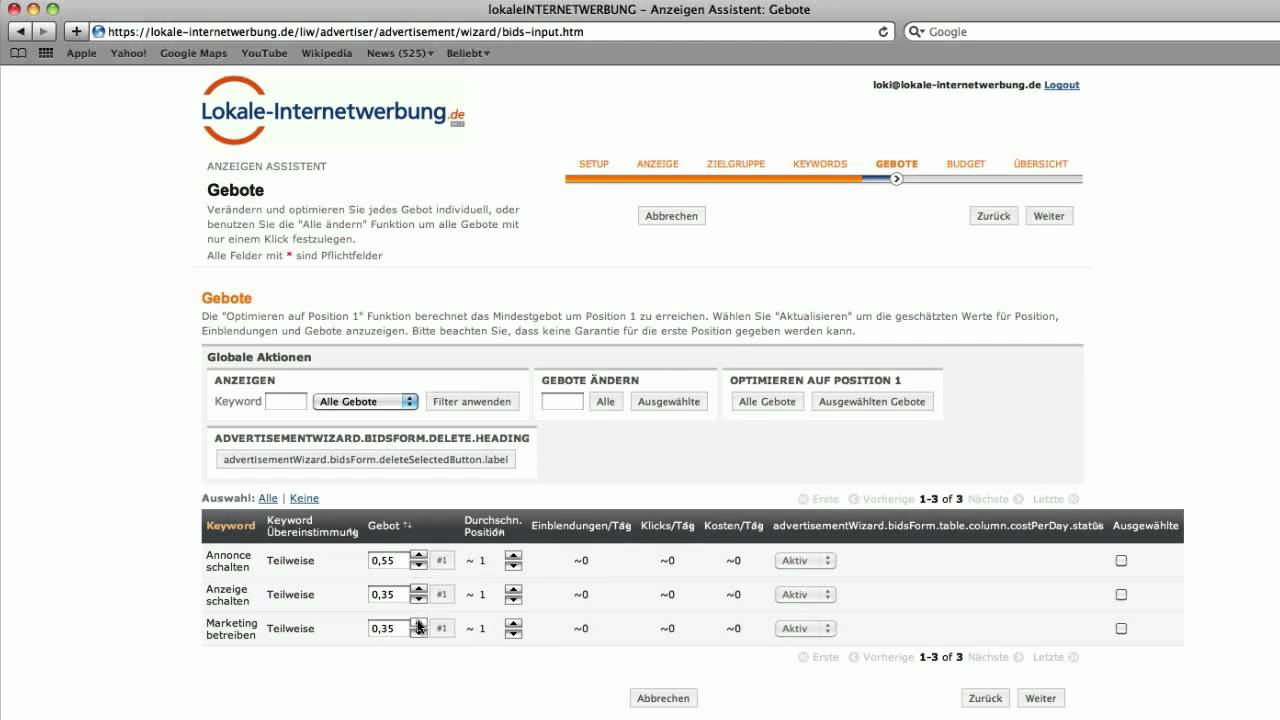The height and width of the screenshot is (720, 1280).
Task: Go to the ANZEIGE wizard step
Action: pyautogui.click(x=658, y=164)
